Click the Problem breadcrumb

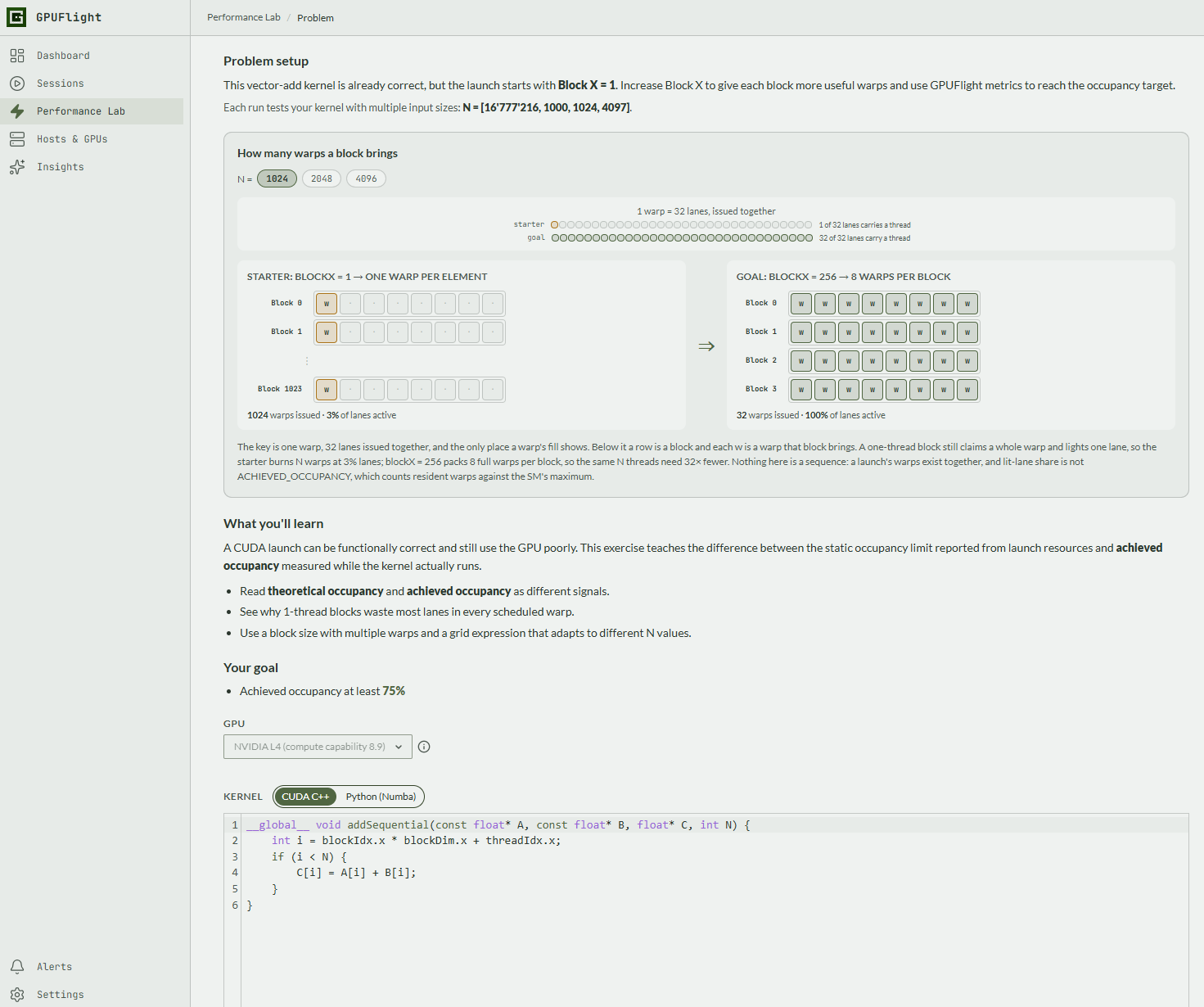(x=315, y=18)
